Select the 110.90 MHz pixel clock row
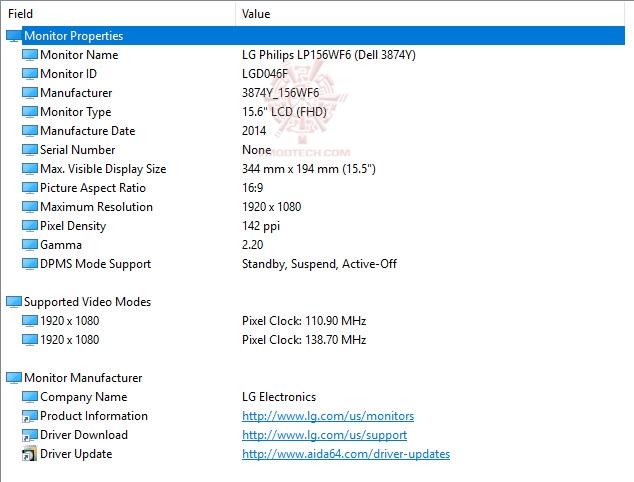 pos(304,321)
